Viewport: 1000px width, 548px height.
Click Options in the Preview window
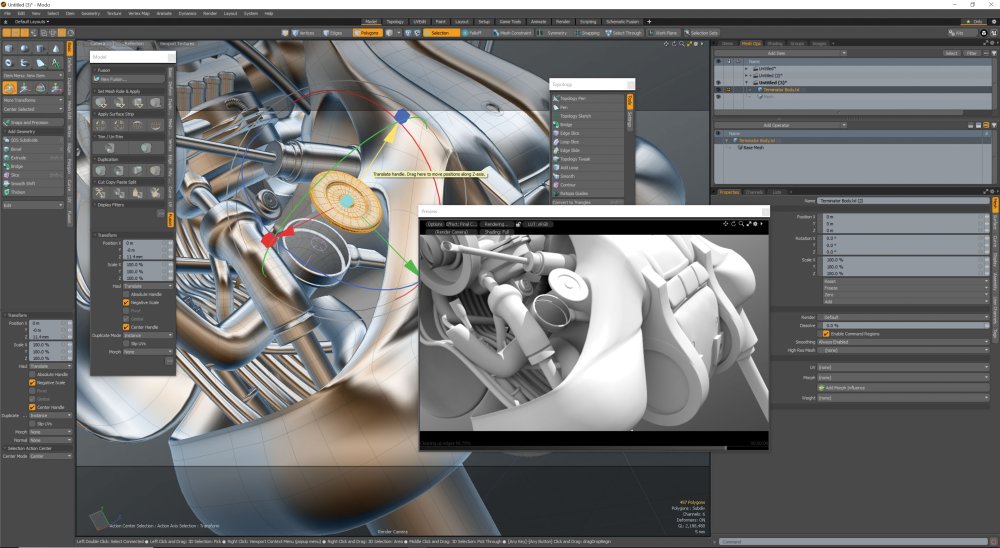tap(434, 224)
